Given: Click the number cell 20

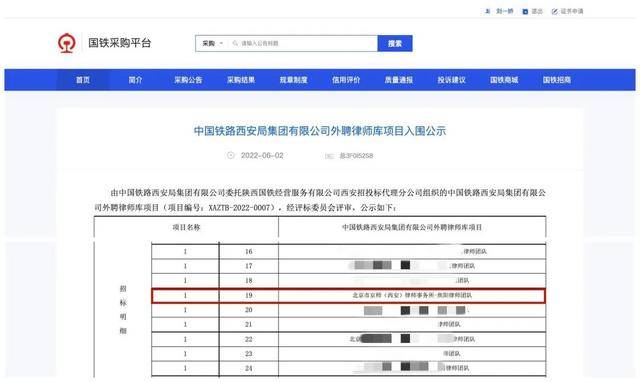Looking at the screenshot, I should (249, 310).
